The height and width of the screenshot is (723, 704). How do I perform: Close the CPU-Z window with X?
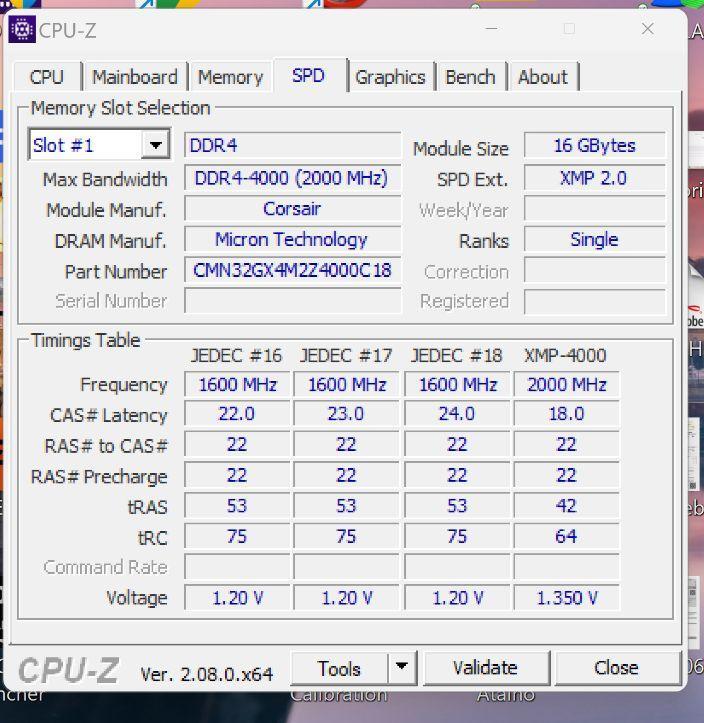click(x=648, y=29)
